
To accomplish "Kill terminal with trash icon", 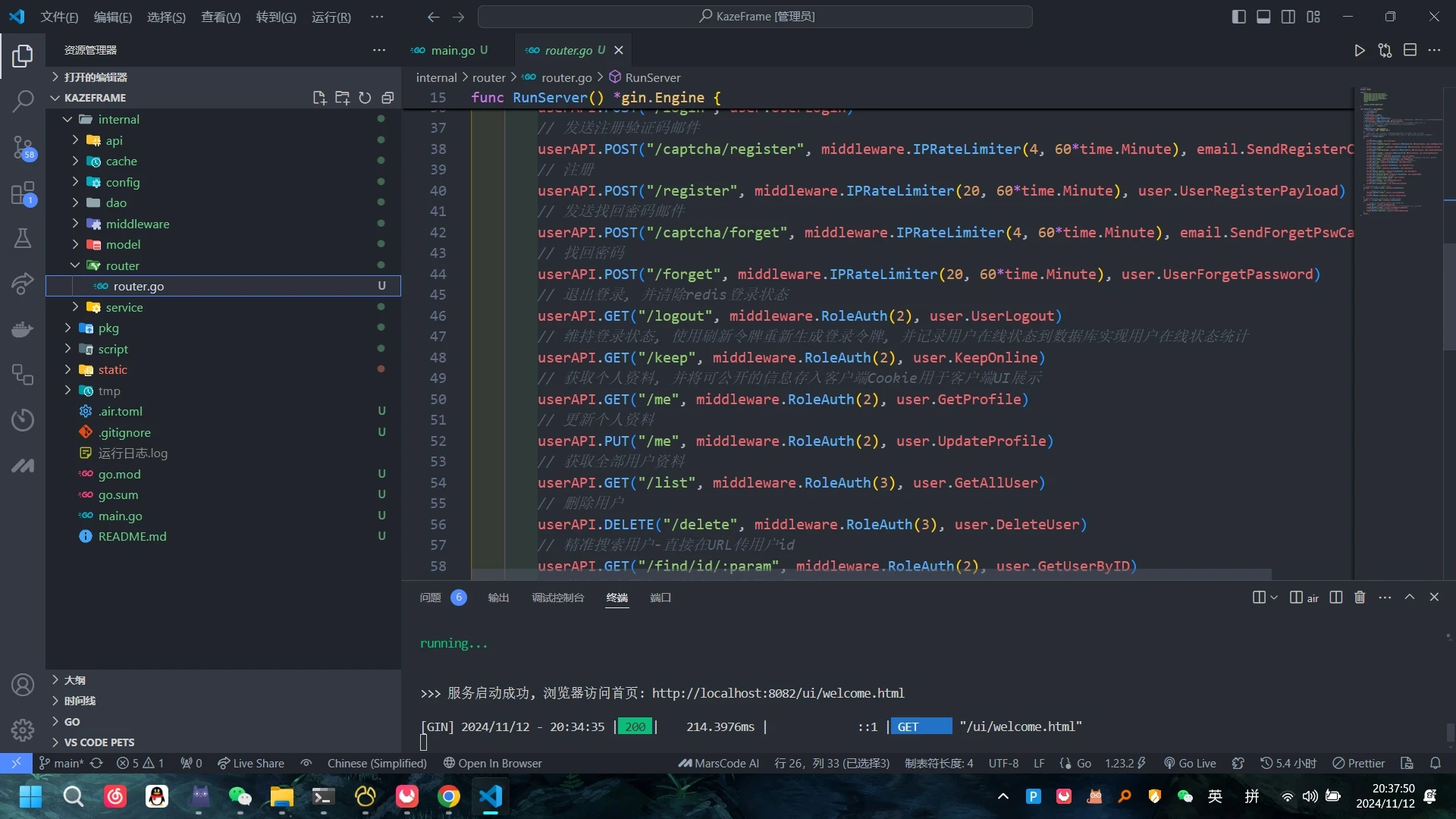I will click(1360, 598).
